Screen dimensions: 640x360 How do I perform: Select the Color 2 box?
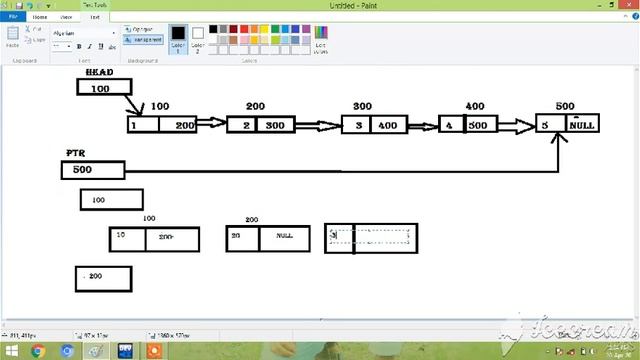point(198,40)
